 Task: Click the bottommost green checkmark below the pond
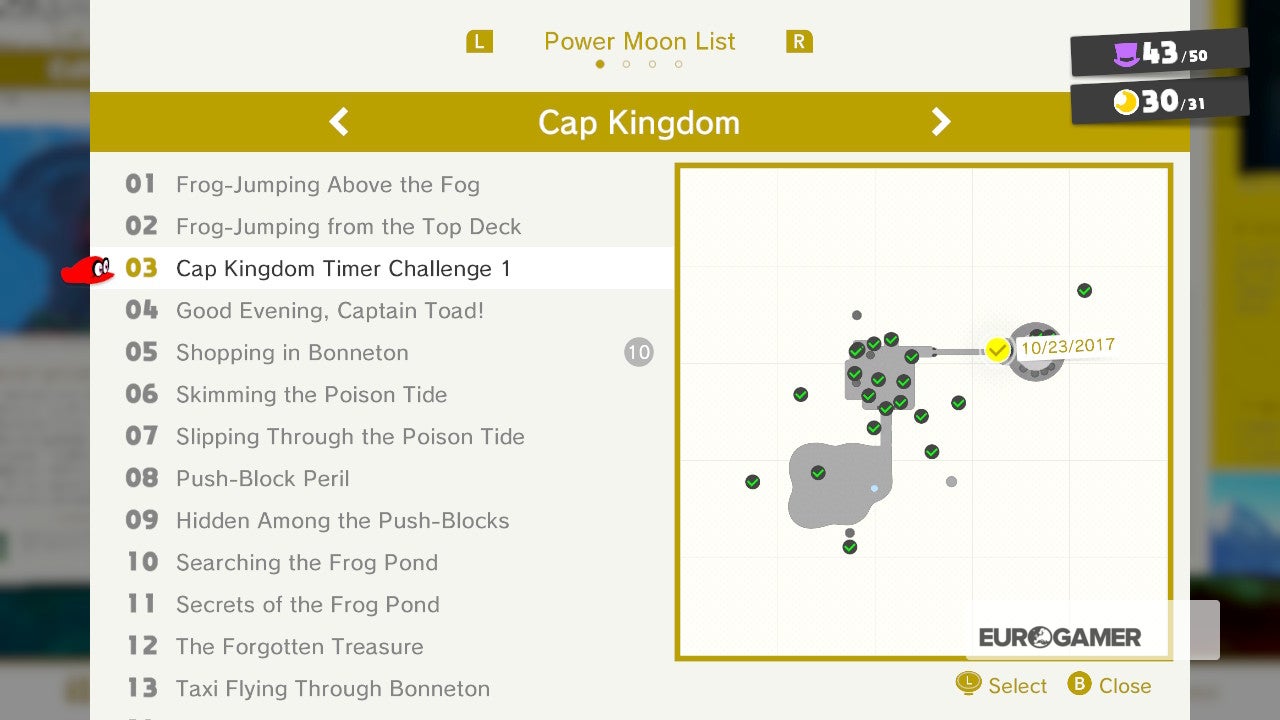tap(849, 547)
